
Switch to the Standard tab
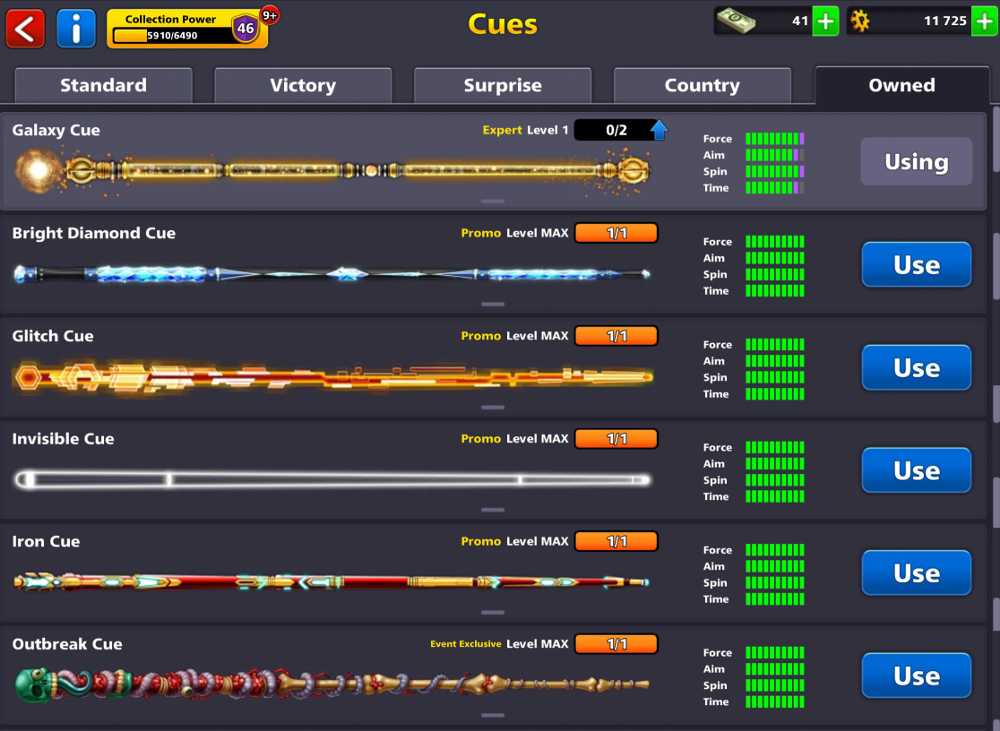click(103, 86)
